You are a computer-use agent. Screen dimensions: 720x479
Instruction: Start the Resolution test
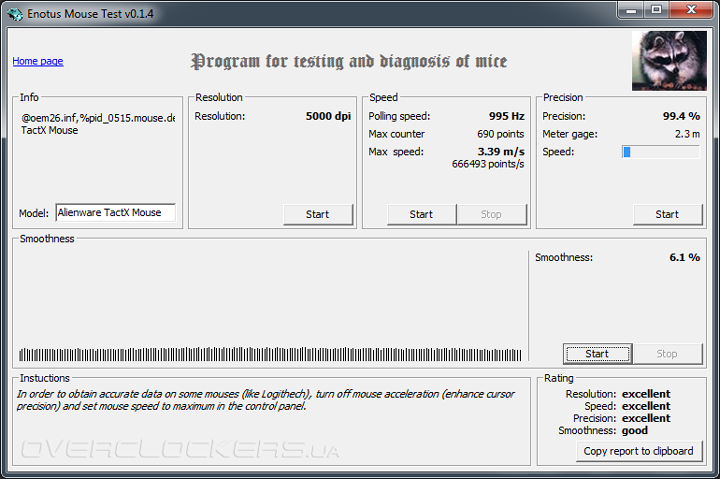click(318, 214)
